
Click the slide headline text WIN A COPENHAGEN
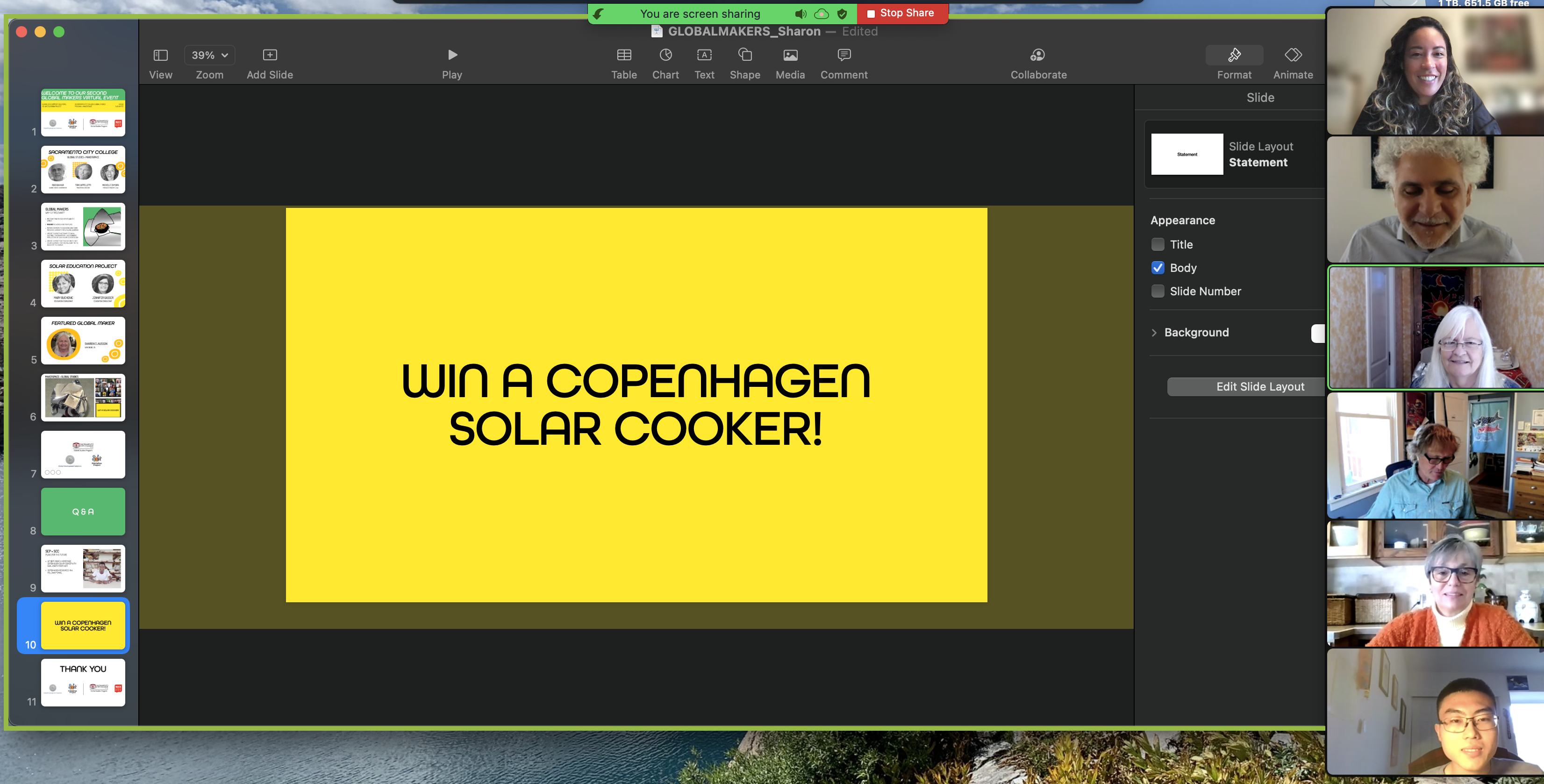[x=636, y=381]
